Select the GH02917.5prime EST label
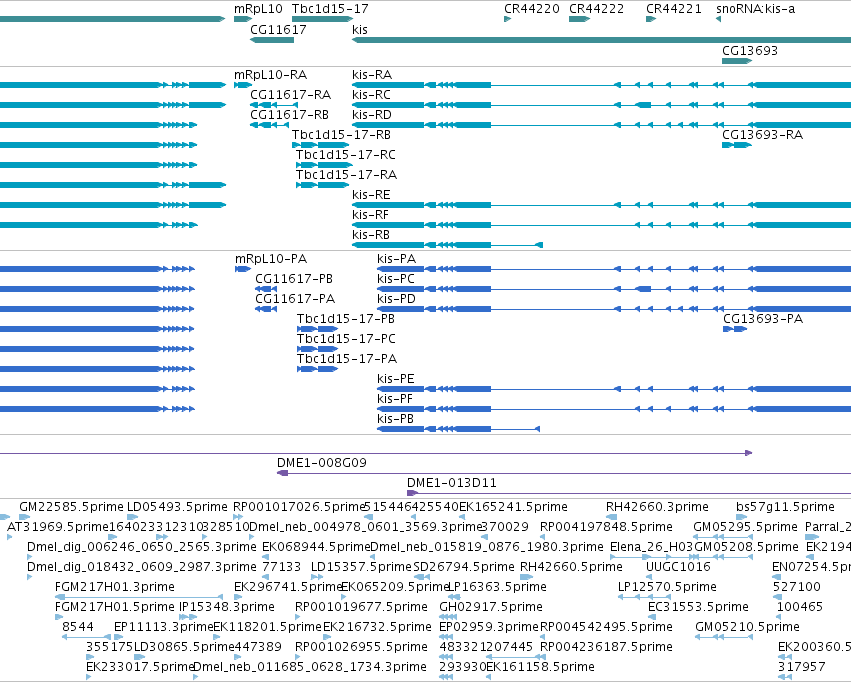Viewport: 851px width, 682px height. [x=491, y=607]
